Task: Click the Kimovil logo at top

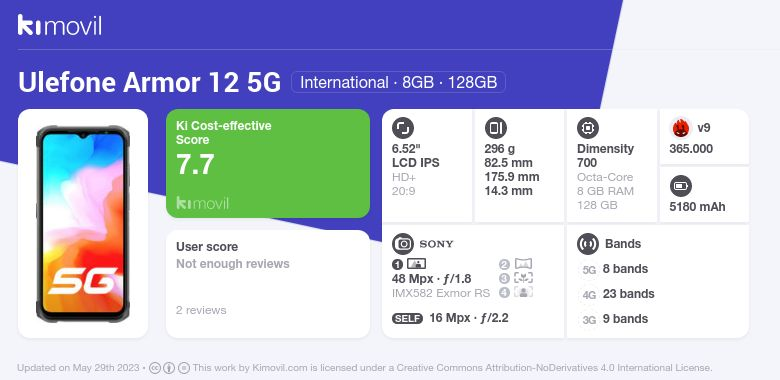Action: tap(60, 25)
